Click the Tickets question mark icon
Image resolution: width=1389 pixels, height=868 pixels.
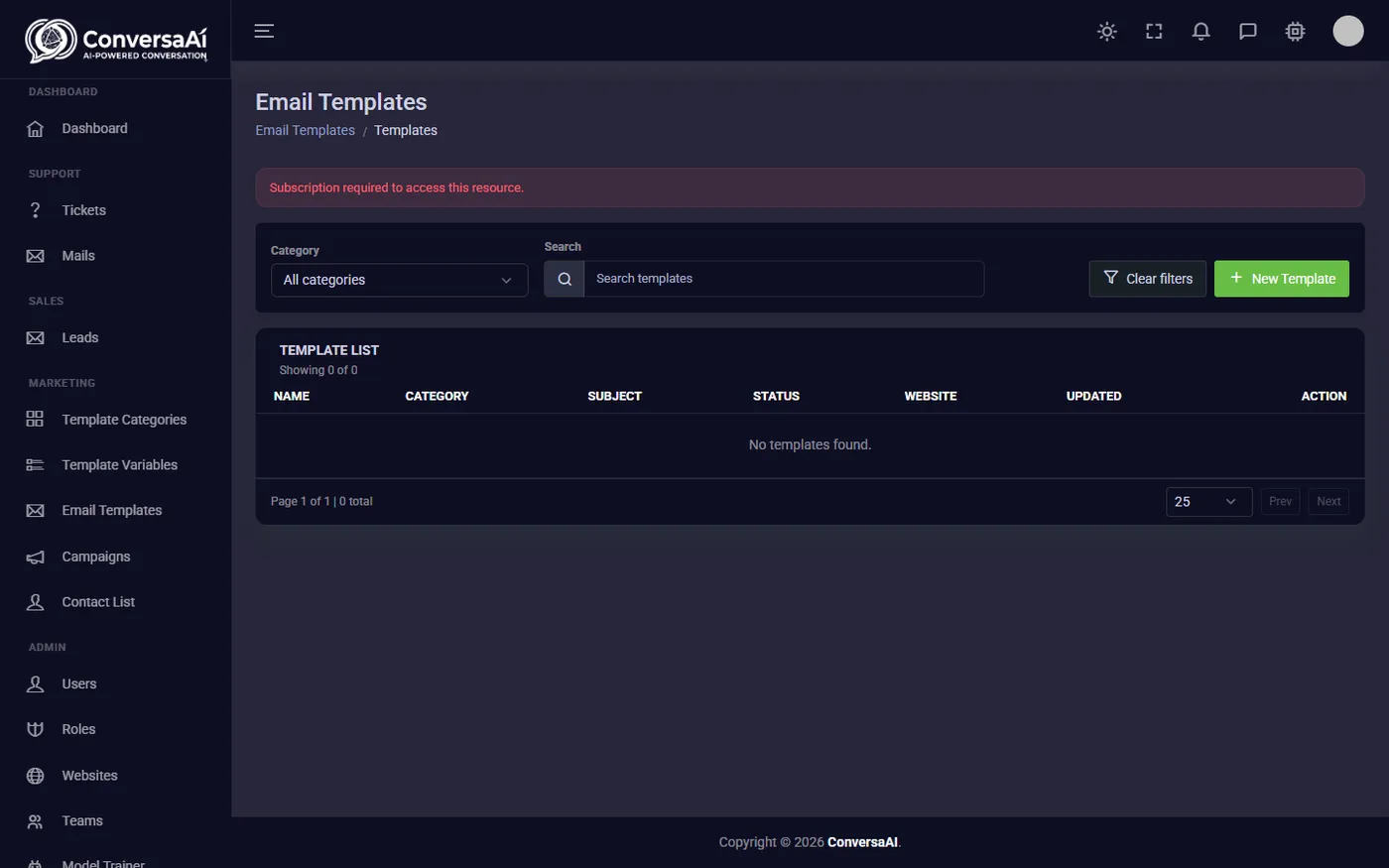point(35,210)
